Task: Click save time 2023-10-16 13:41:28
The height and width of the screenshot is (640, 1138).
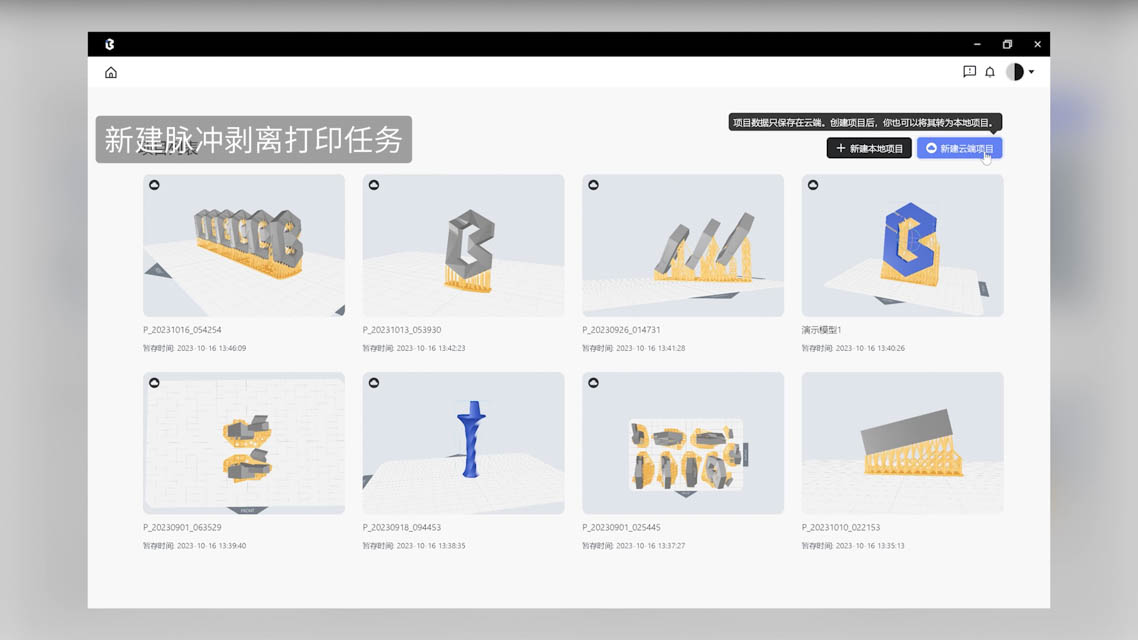Action: 634,348
